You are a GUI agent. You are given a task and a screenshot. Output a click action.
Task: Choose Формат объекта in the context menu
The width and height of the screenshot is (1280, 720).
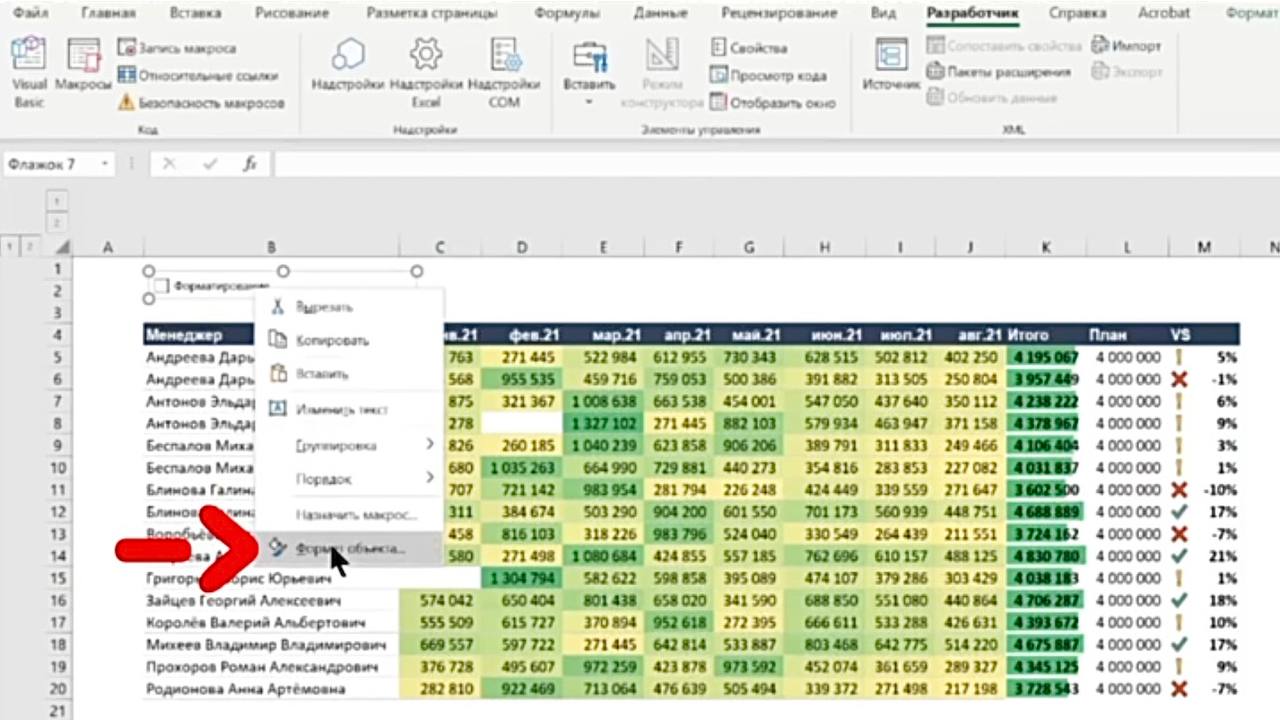click(x=347, y=549)
